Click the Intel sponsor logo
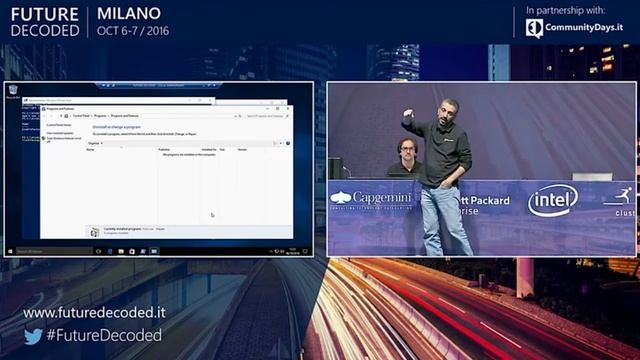 (553, 200)
